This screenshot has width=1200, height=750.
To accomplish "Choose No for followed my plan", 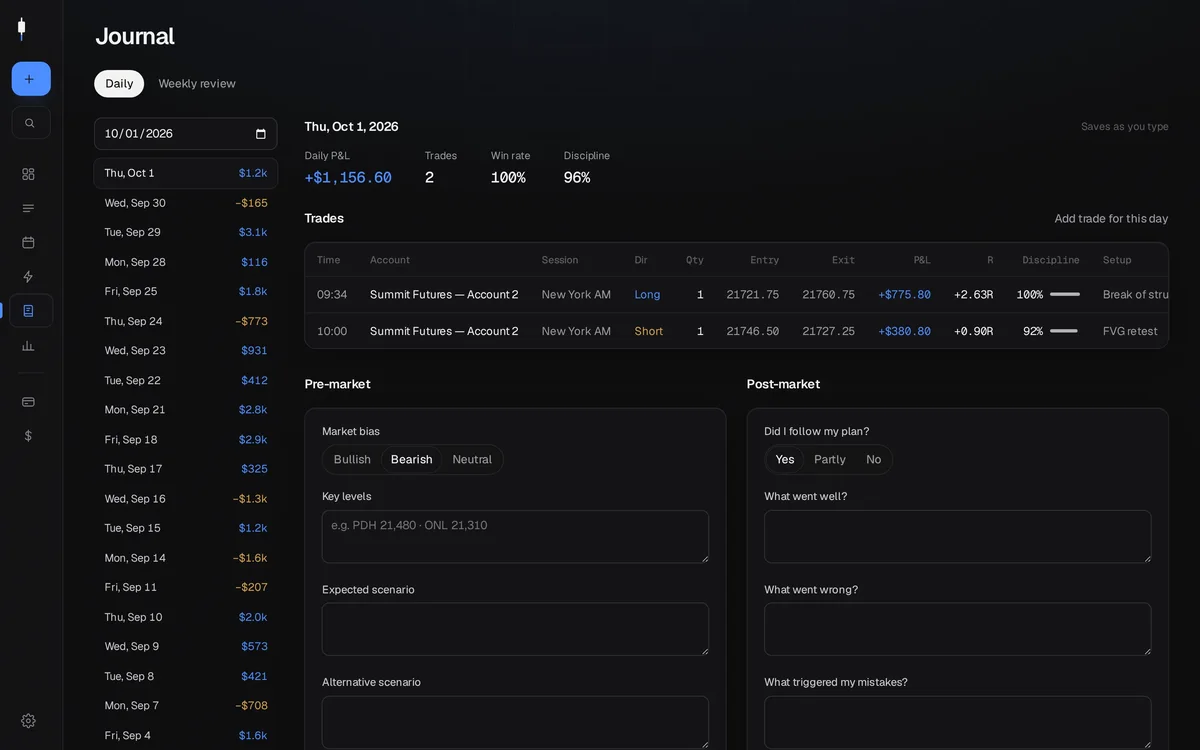I will click(874, 460).
